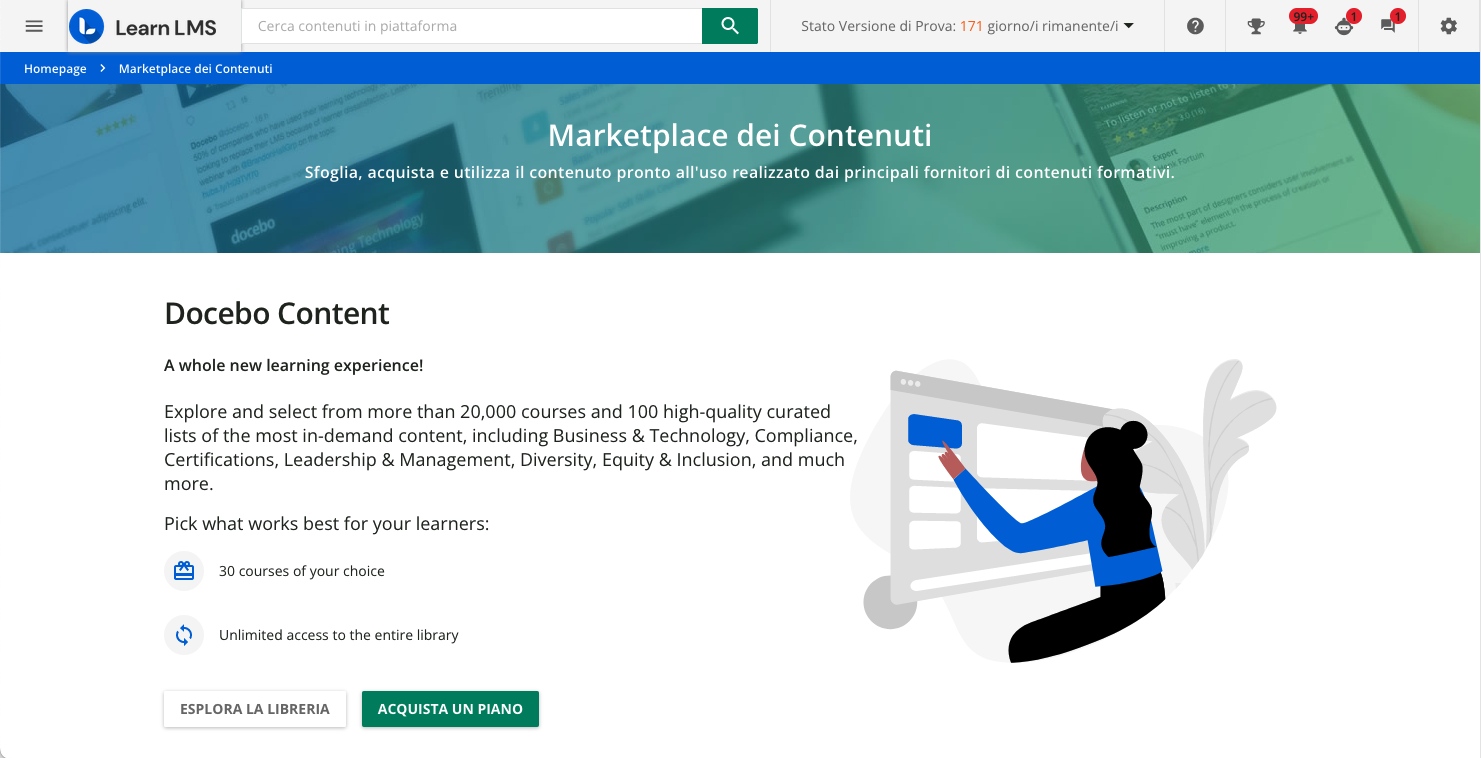Click the illustration of woman pointing at screen
The height and width of the screenshot is (758, 1481).
pos(1062,510)
